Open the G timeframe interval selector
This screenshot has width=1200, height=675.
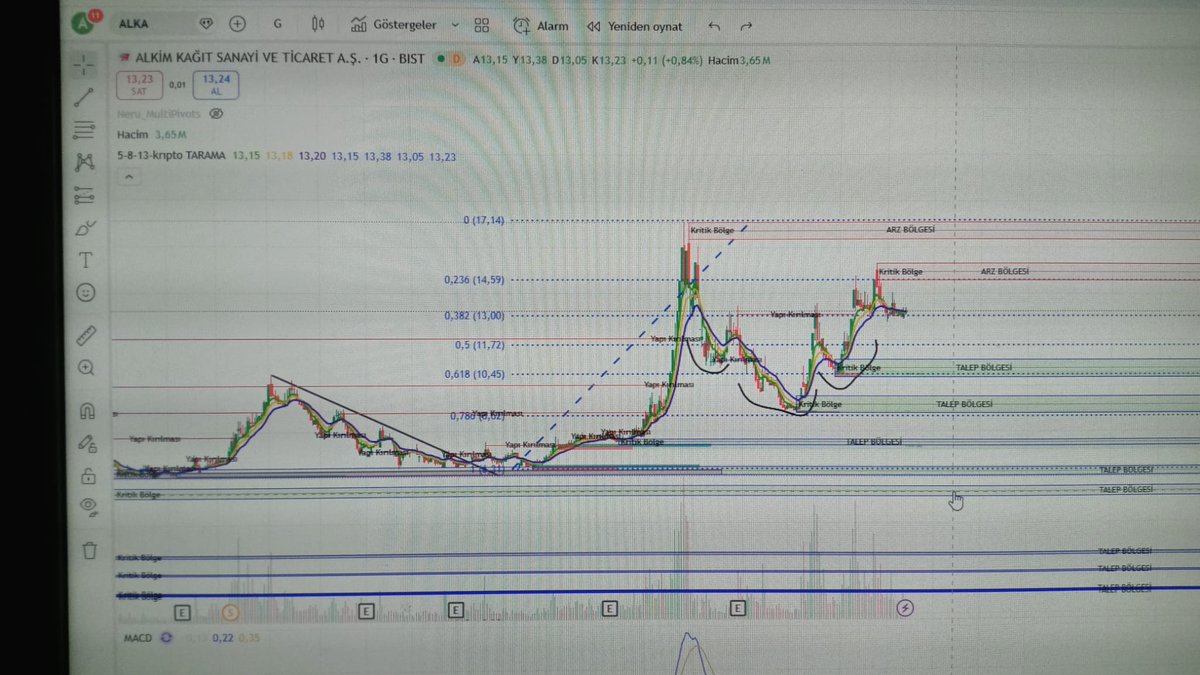(277, 23)
